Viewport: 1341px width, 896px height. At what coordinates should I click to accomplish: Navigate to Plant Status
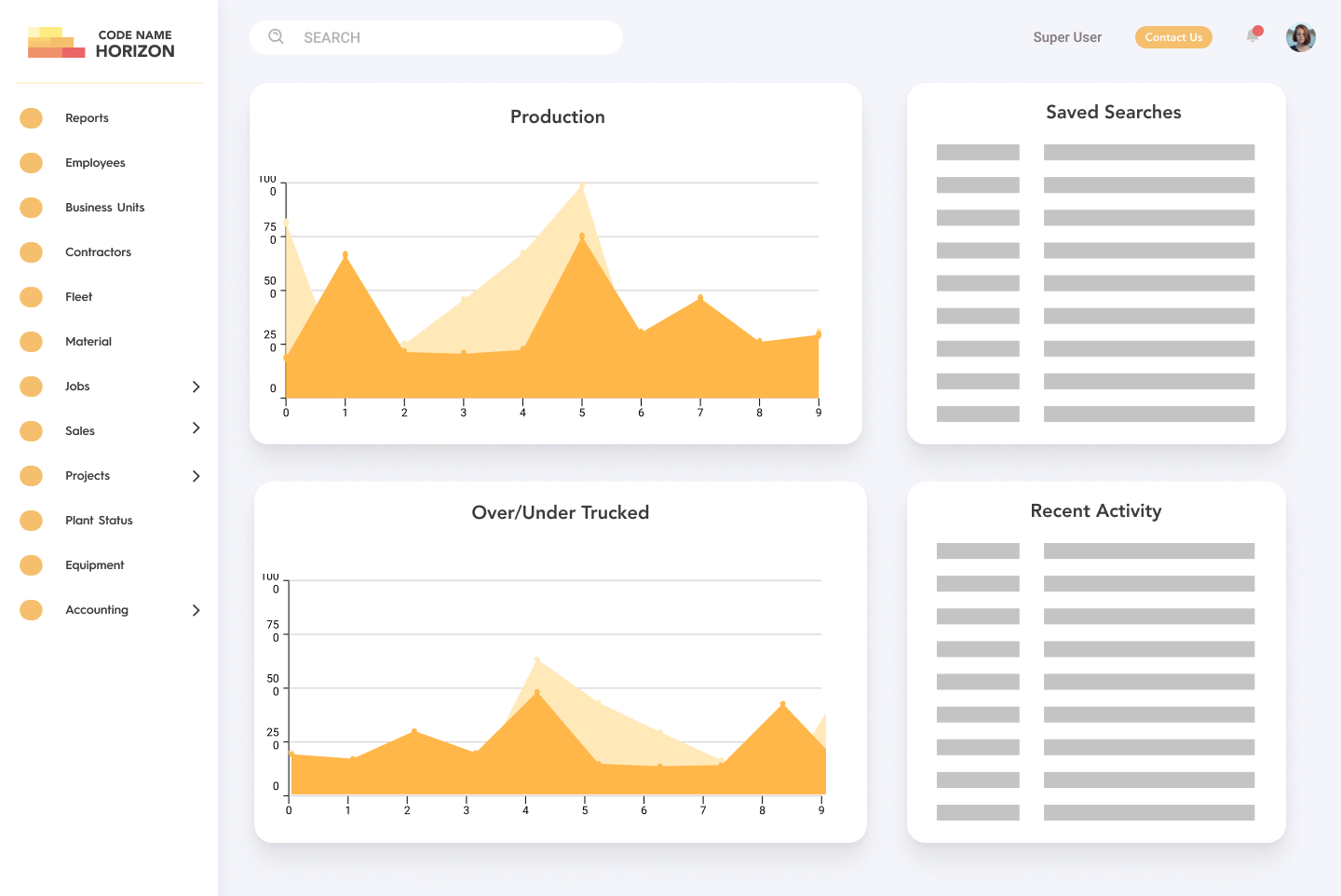(x=99, y=521)
